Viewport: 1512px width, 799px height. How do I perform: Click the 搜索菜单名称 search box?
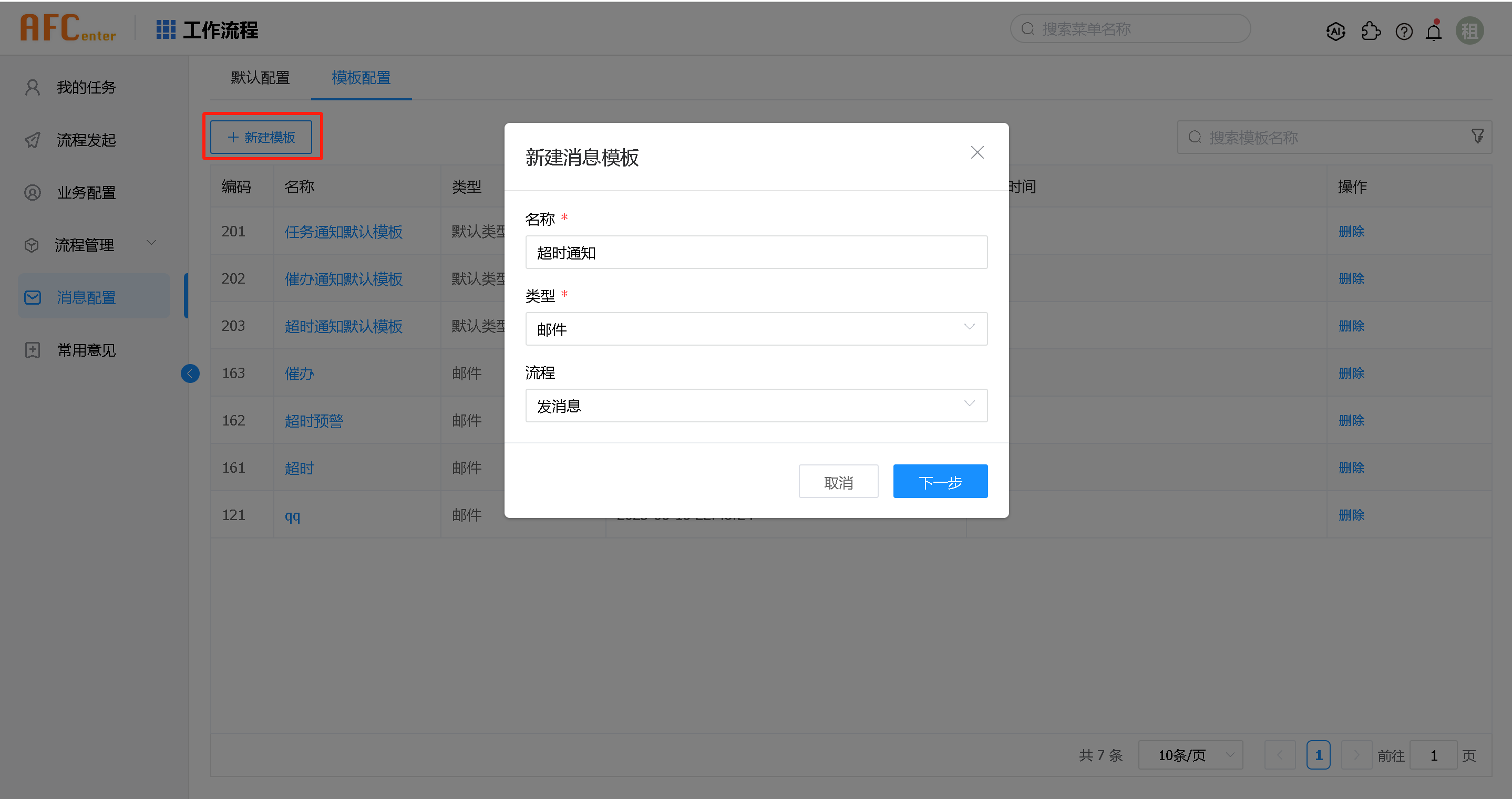pyautogui.click(x=1130, y=29)
